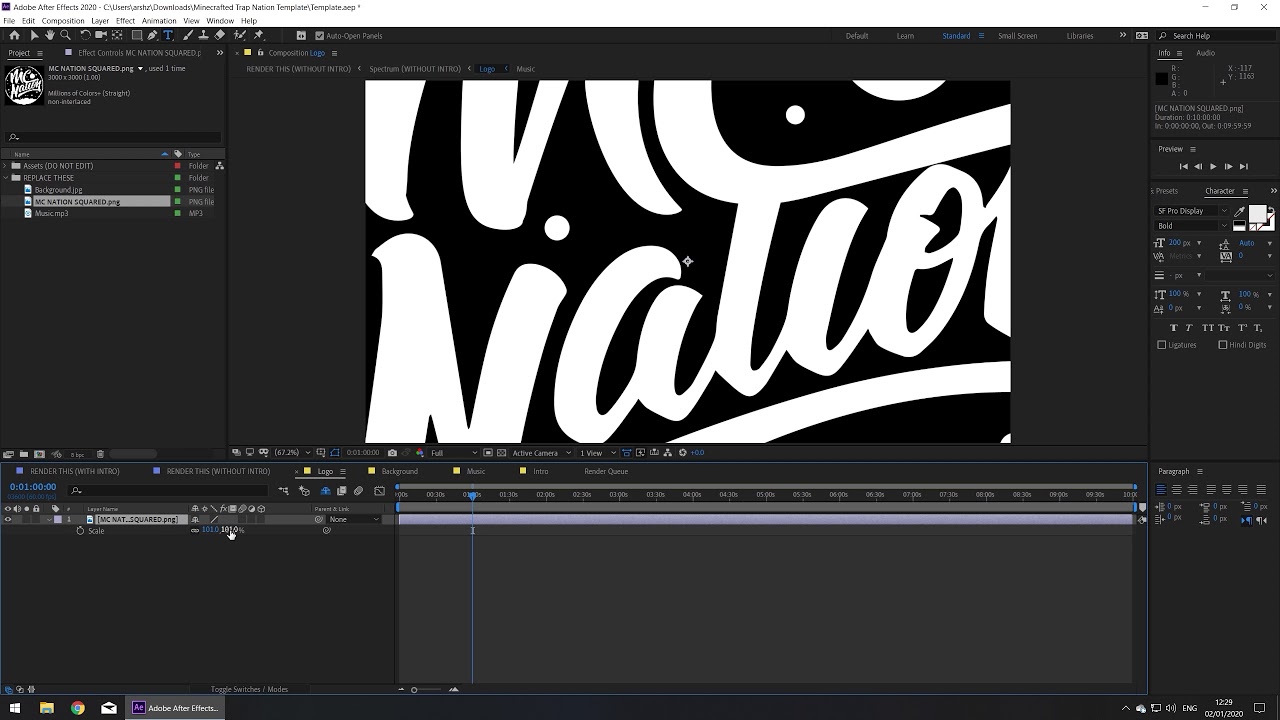Select the Puppet Pin tool
This screenshot has width=1280, height=720.
[259, 35]
